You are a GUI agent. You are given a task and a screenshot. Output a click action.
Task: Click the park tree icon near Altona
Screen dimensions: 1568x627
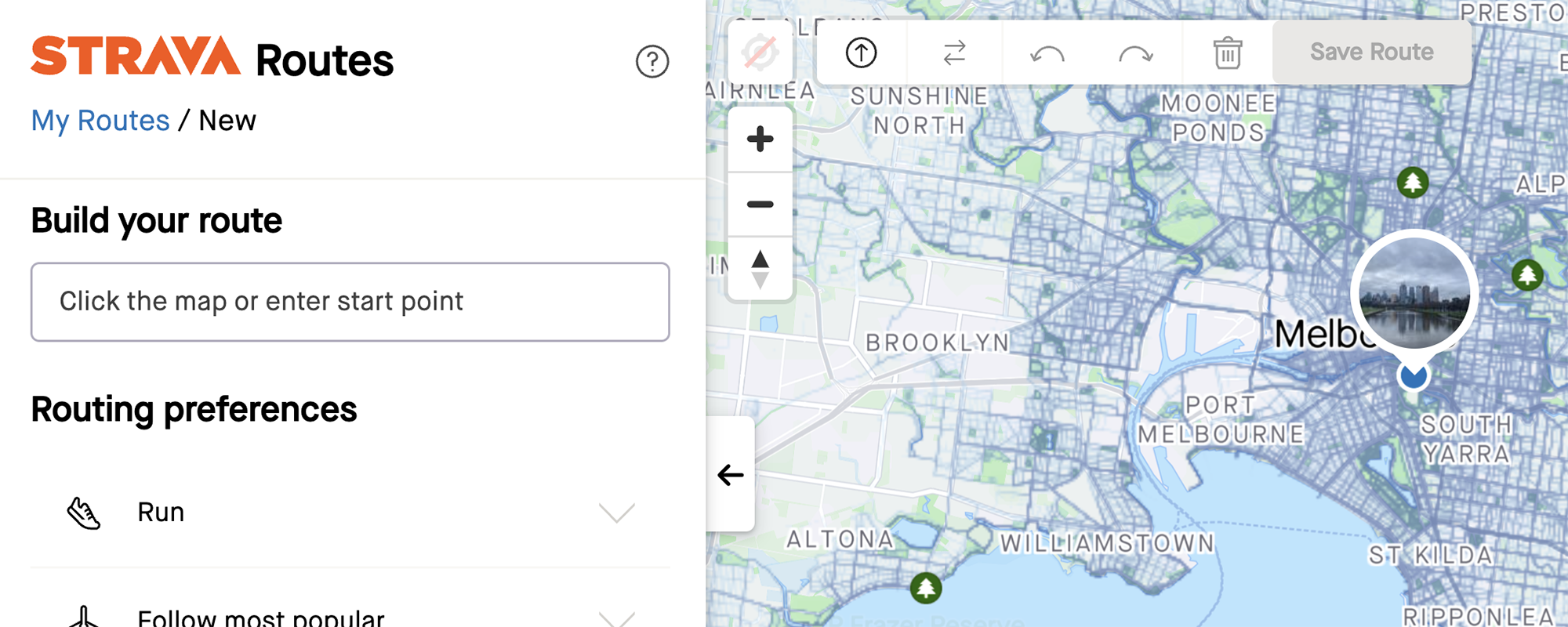tap(925, 588)
